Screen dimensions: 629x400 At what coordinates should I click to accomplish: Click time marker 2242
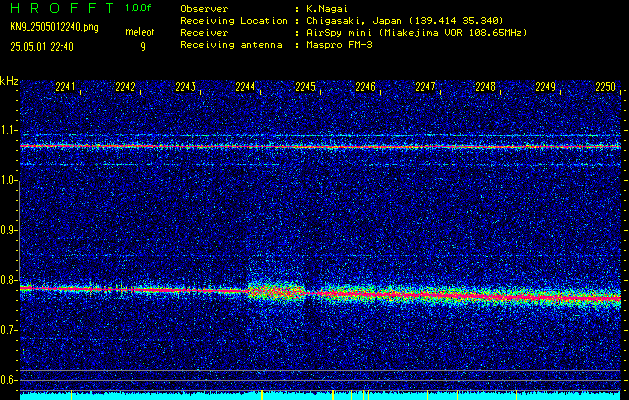pos(125,87)
